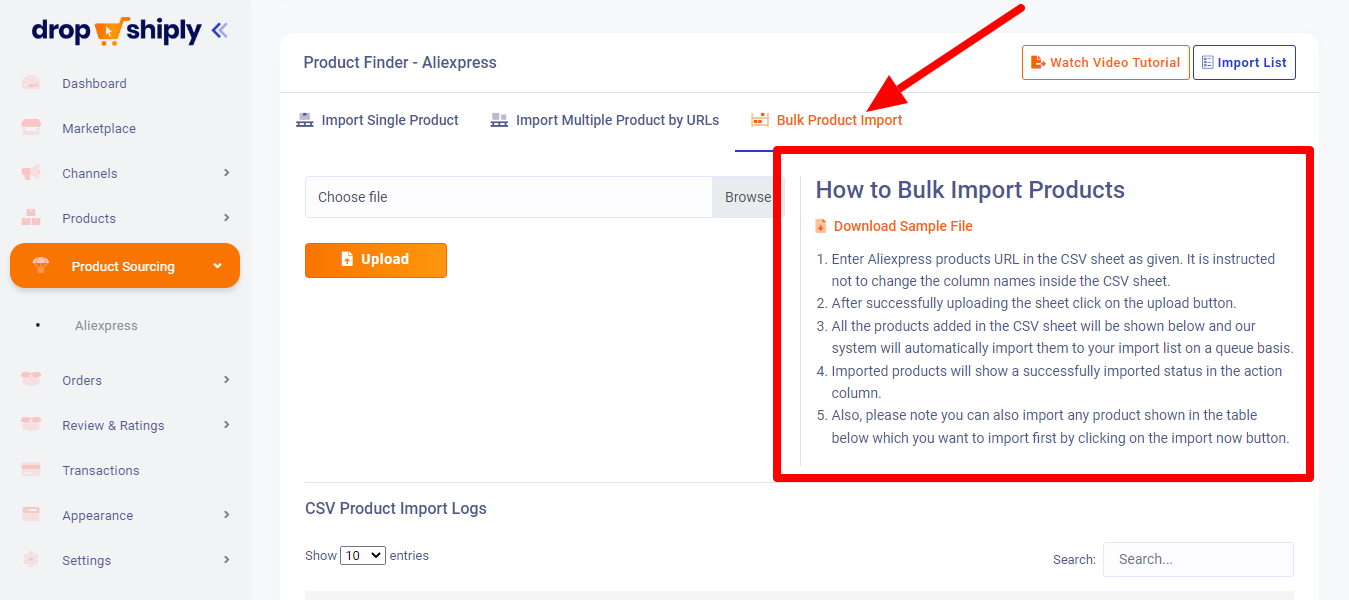The width and height of the screenshot is (1349, 600).
Task: Click the Bulk Product Import tab icon
Action: point(760,120)
